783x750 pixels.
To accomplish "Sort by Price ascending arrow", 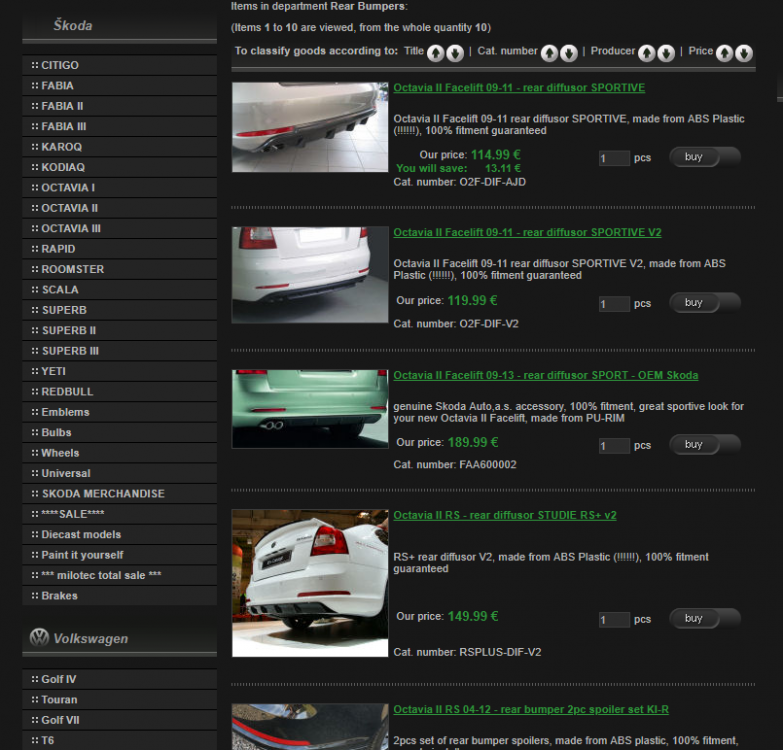I will click(725, 53).
